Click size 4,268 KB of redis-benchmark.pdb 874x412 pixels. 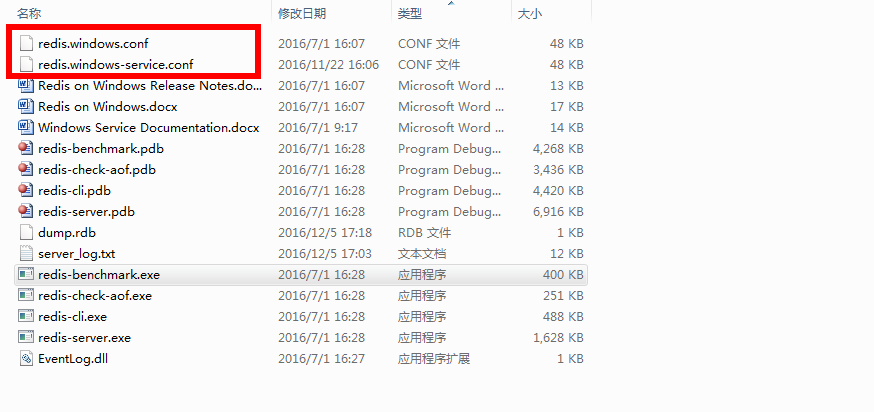(558, 149)
